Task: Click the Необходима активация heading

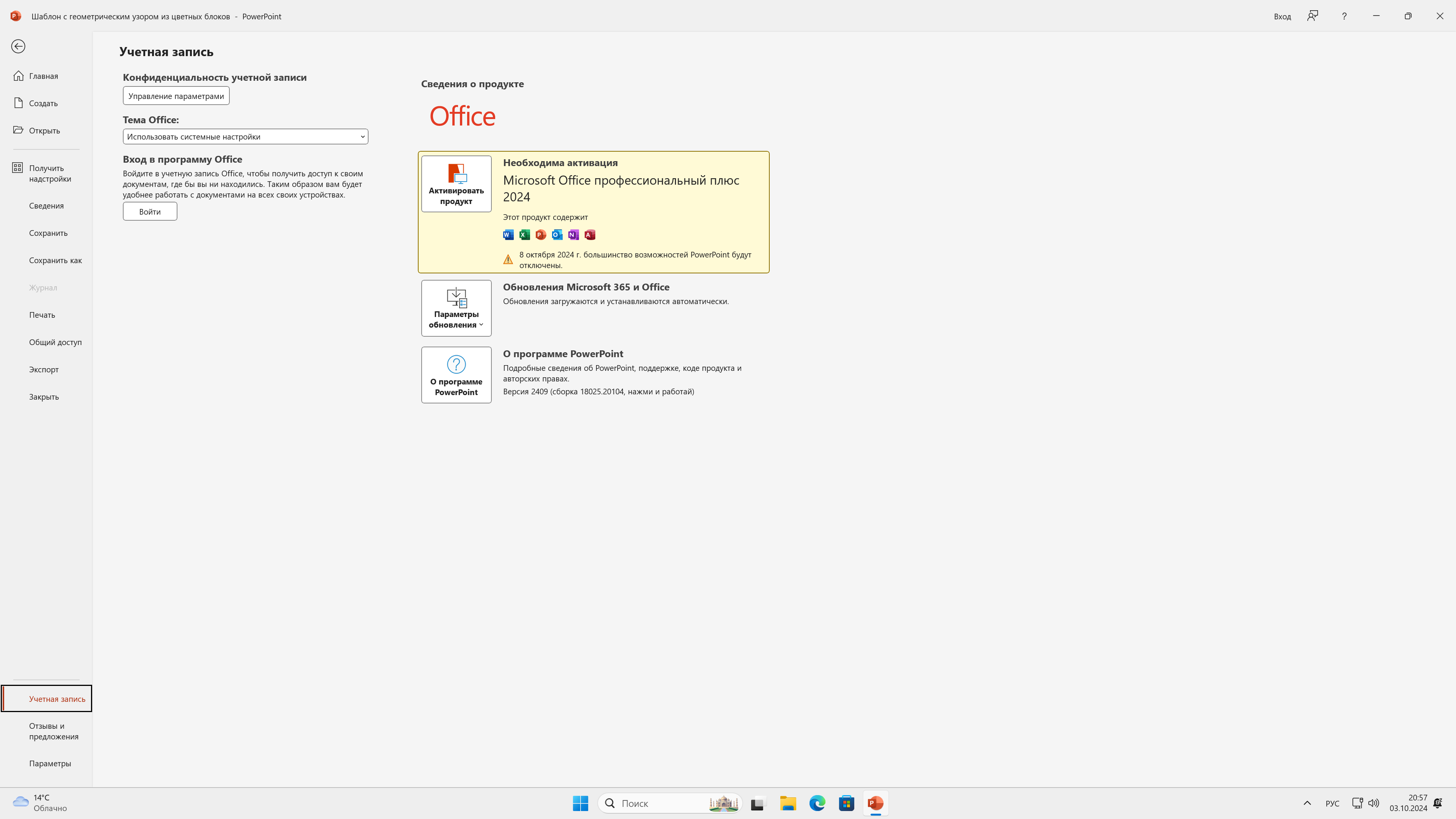Action: pos(560,163)
